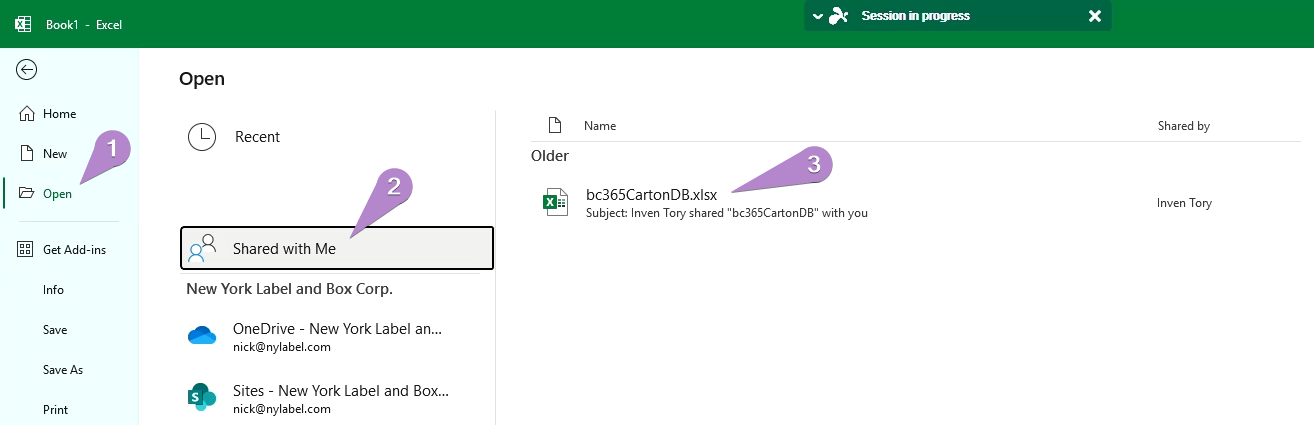Click Inven Tory in Shared by column
This screenshot has height=425, width=1314.
coord(1185,203)
